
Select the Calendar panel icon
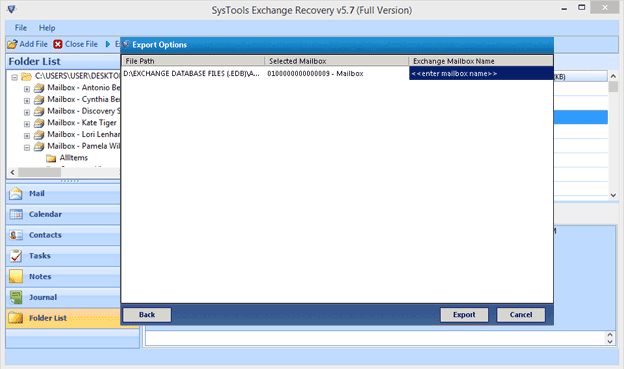(x=16, y=215)
